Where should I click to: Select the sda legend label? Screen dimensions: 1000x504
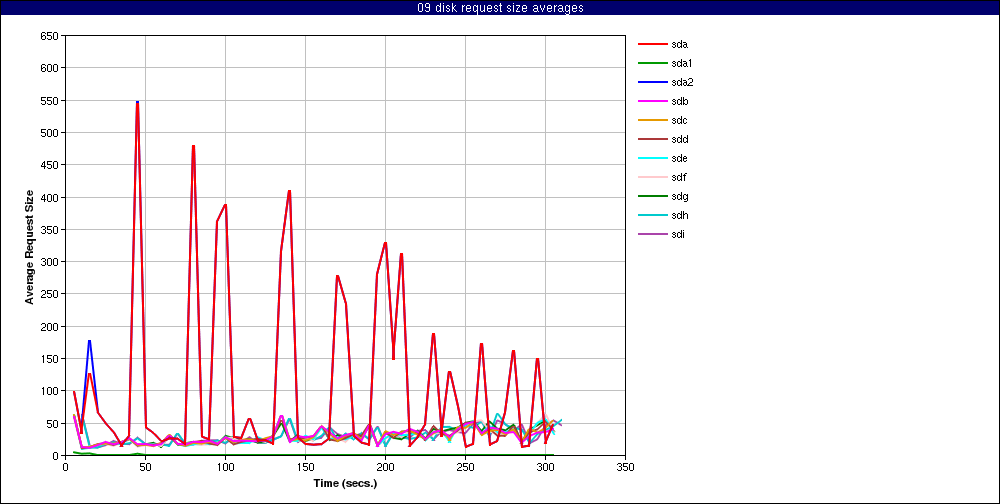point(679,44)
